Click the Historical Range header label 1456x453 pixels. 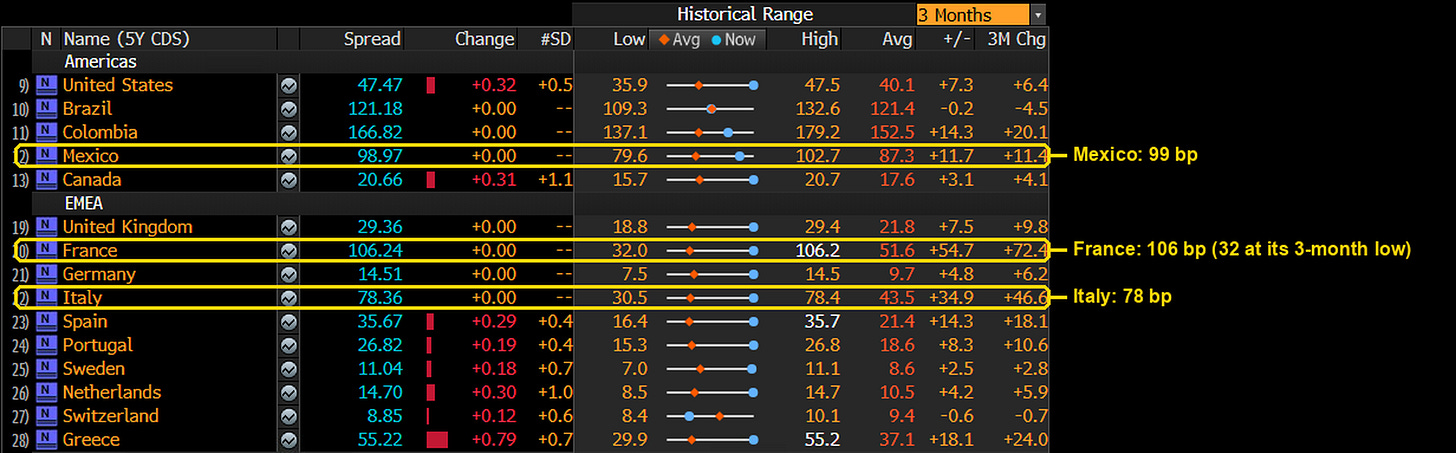[745, 15]
